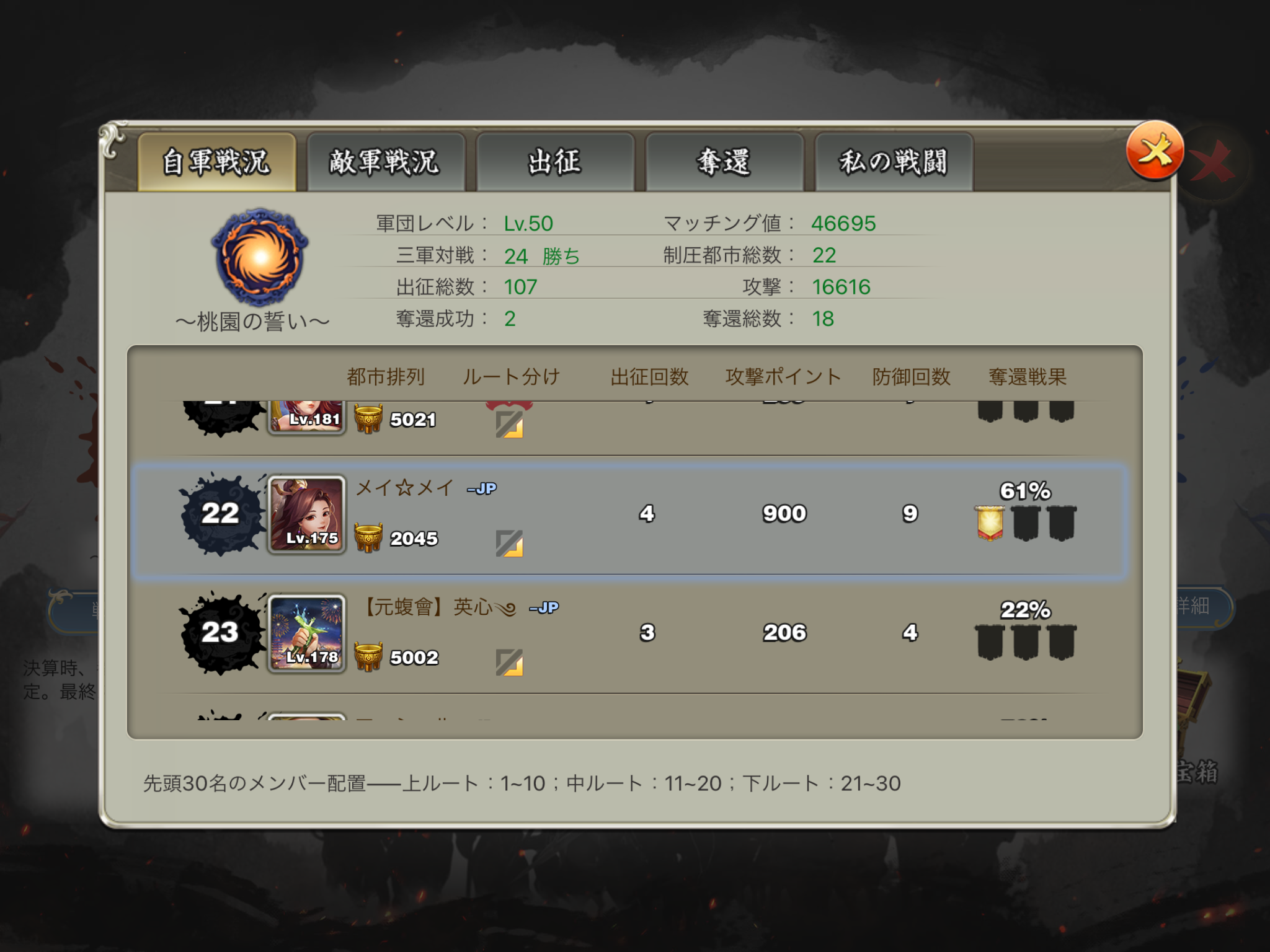
Task: Tap the Lv.181 player avatar
Action: (306, 418)
